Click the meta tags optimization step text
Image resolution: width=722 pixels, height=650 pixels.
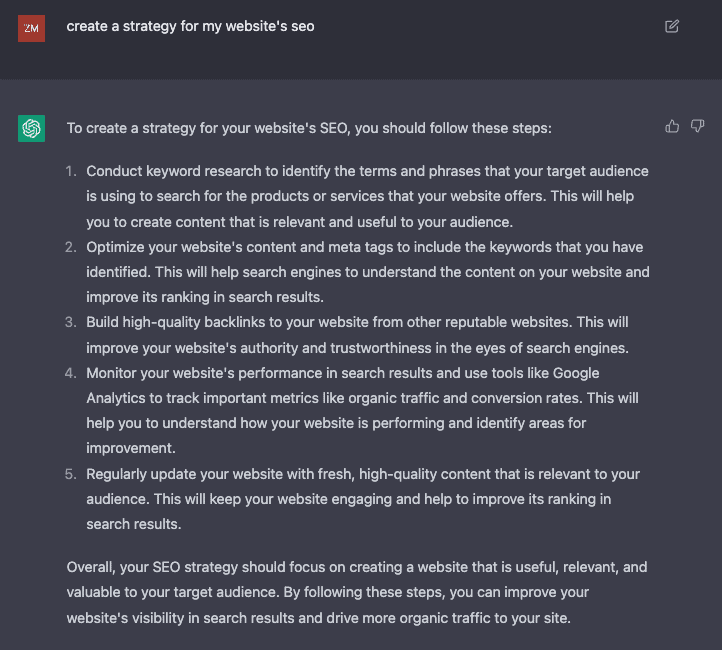[x=366, y=271]
